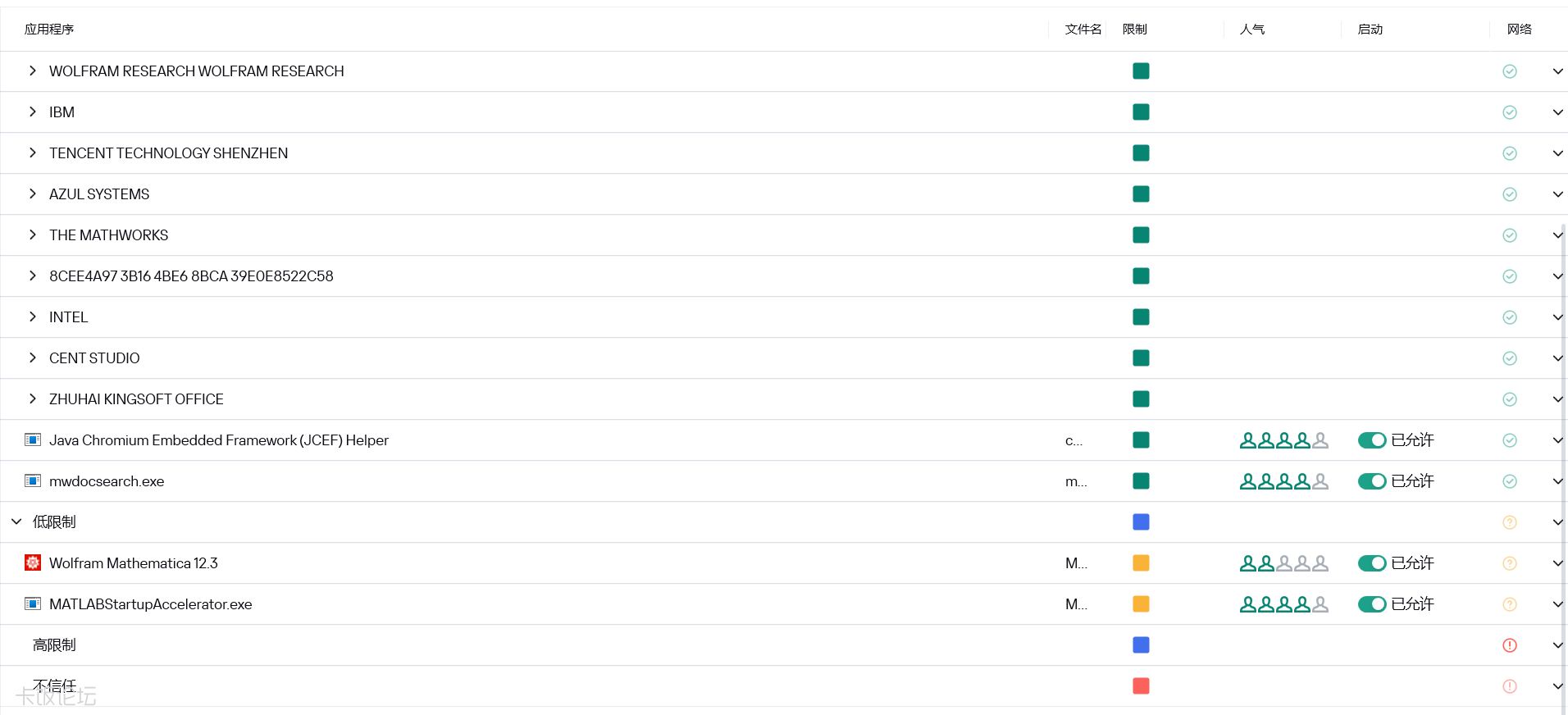Click the JCEF Helper application icon
Screen dimensions: 1568x715
(x=33, y=439)
